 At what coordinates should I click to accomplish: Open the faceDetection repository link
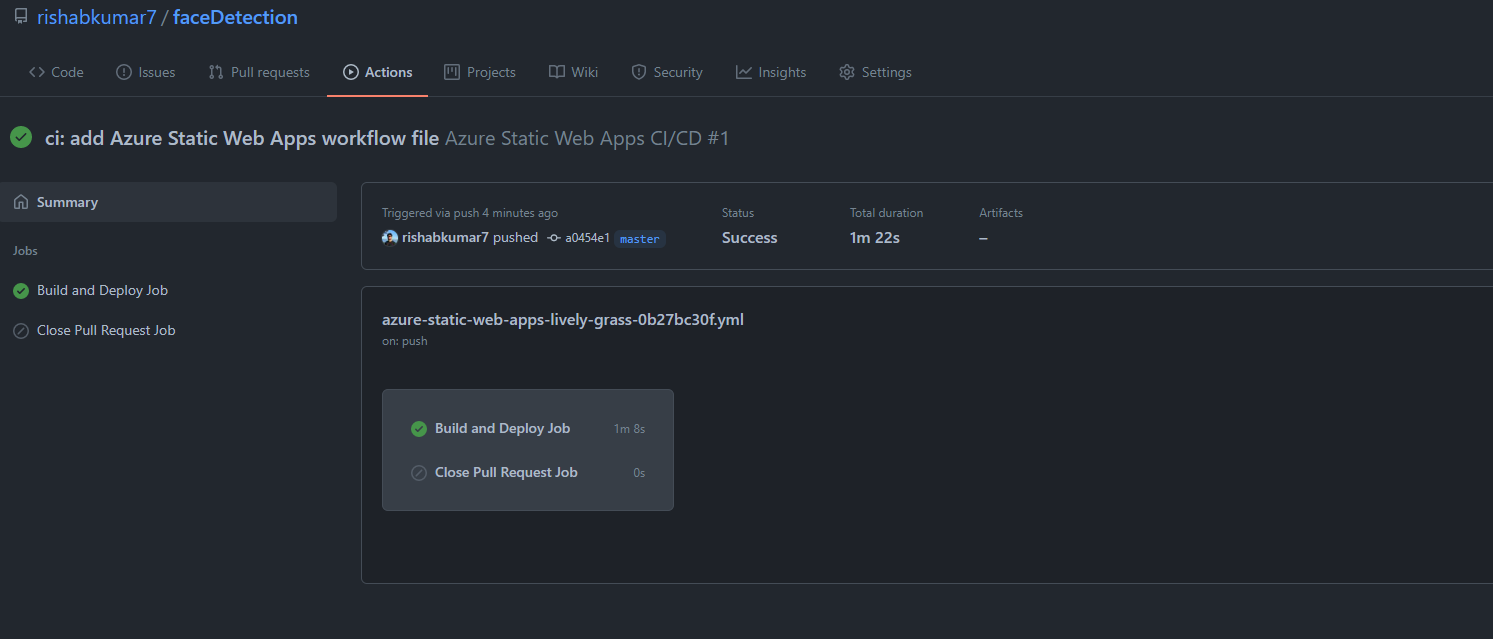(235, 17)
